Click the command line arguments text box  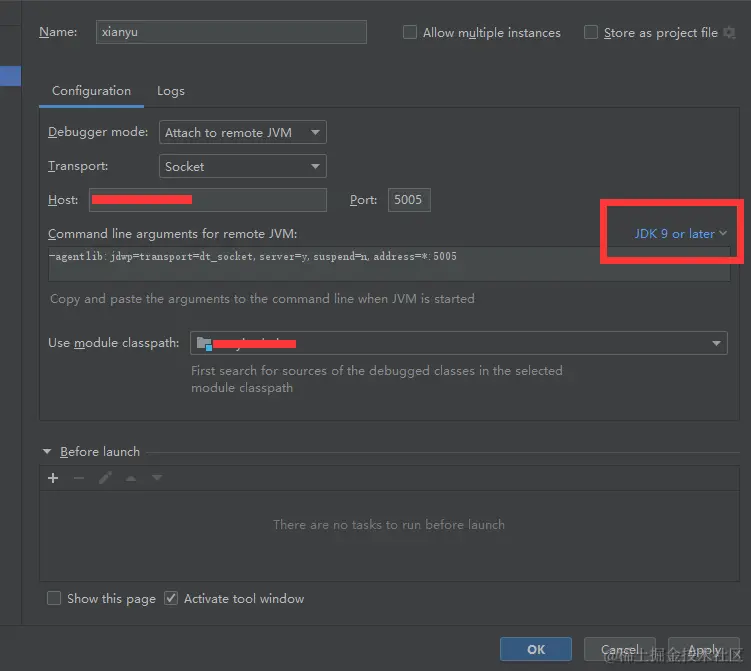point(389,264)
